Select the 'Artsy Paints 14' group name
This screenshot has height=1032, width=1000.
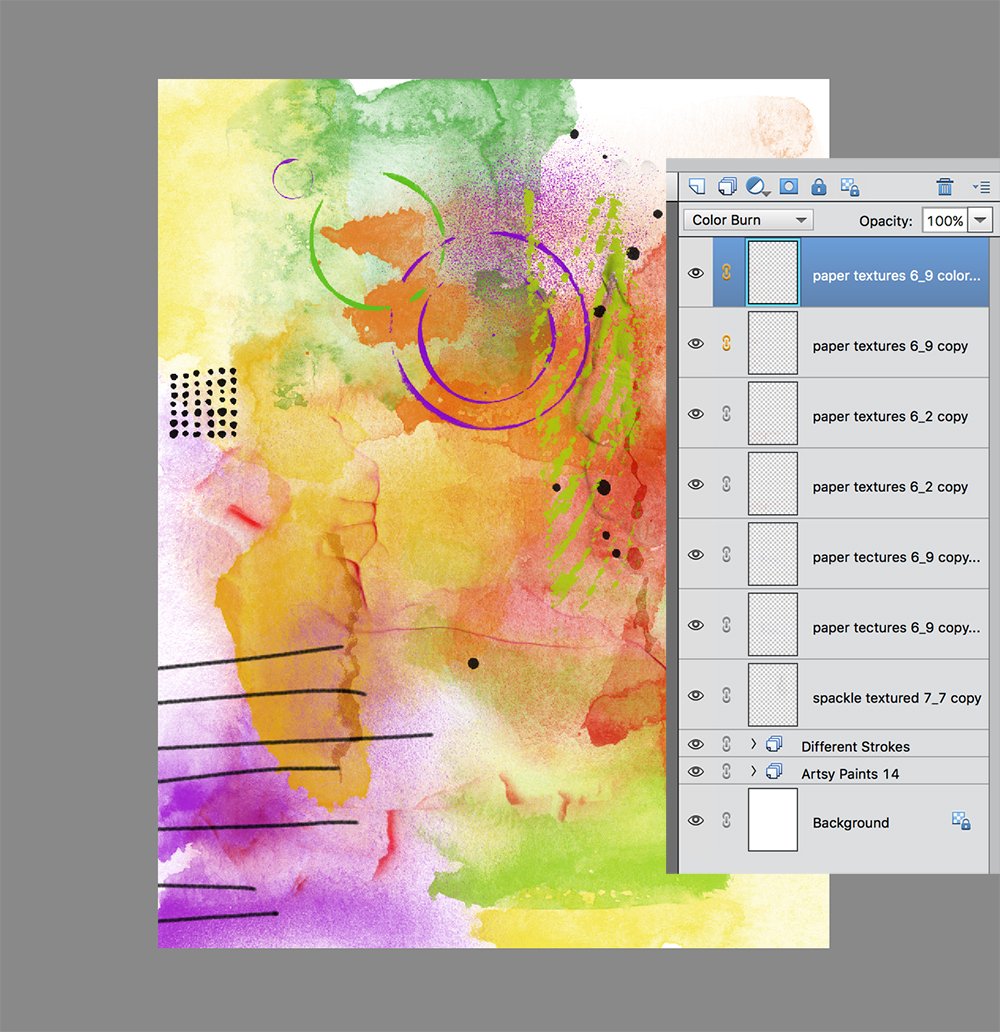pyautogui.click(x=850, y=774)
